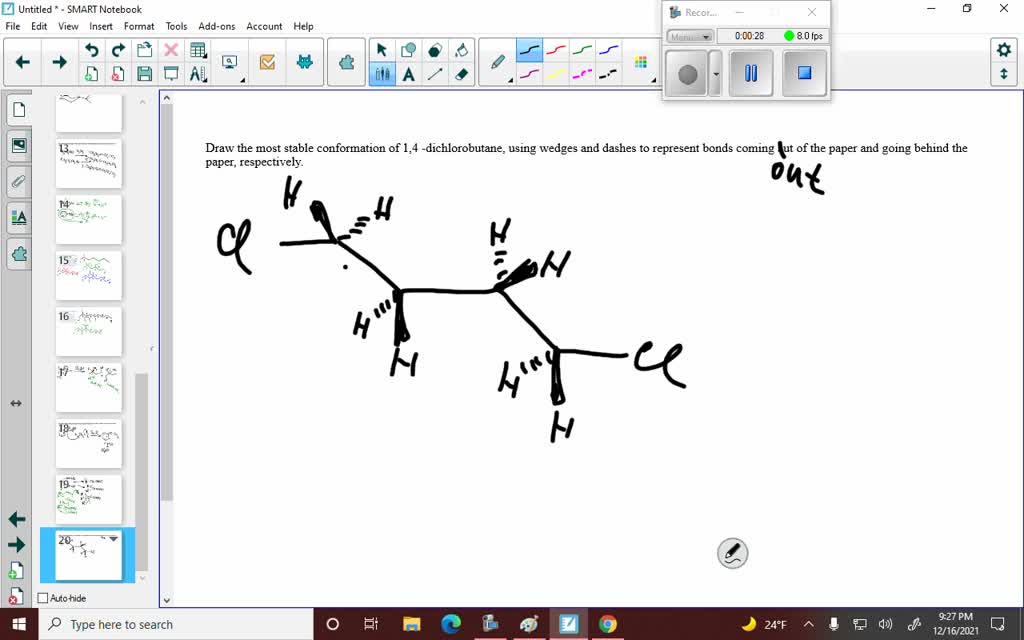Open the Gallery sidebar tab
This screenshot has width=1024, height=640.
[18, 145]
